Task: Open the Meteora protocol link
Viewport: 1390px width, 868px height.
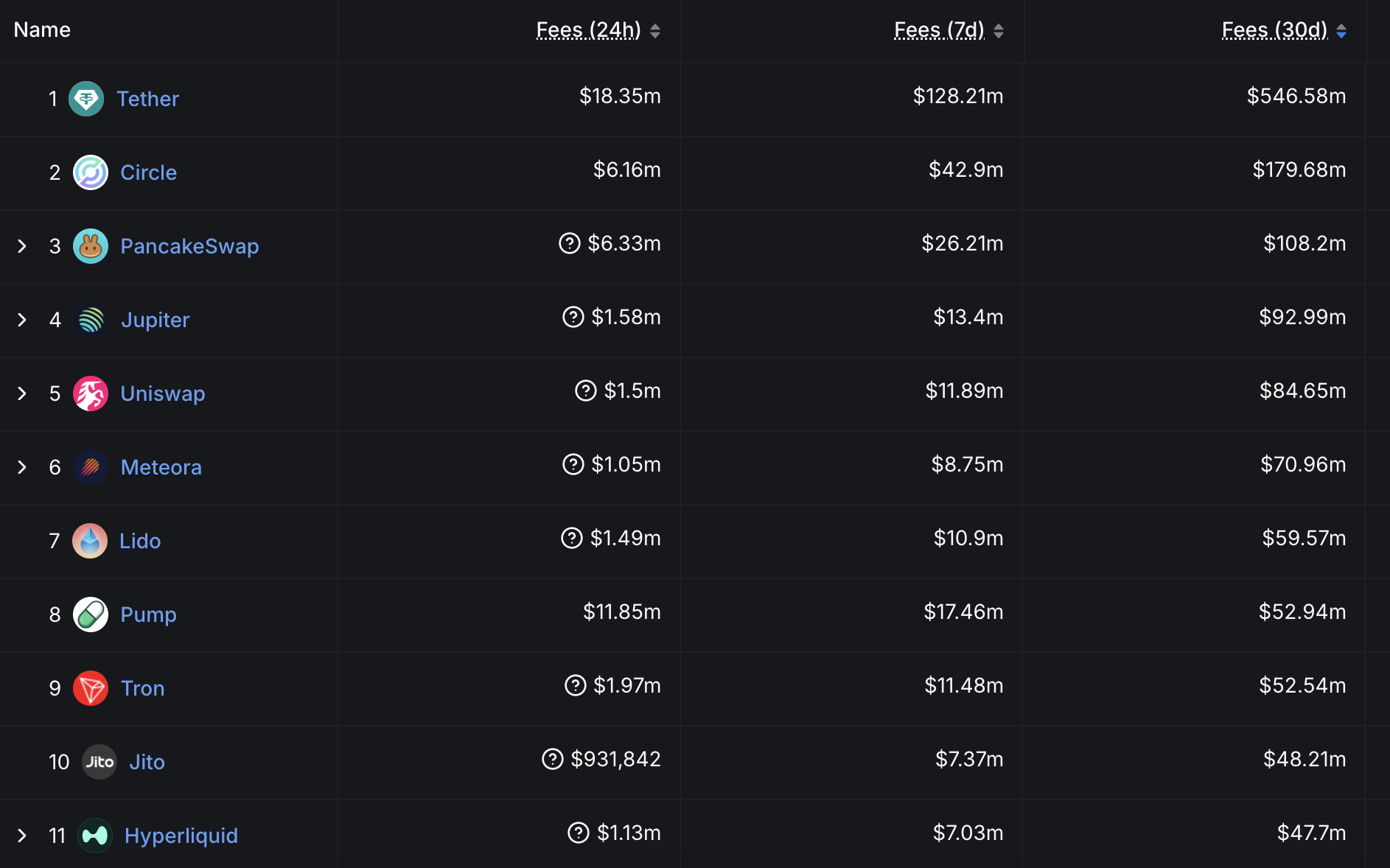Action: tap(161, 467)
